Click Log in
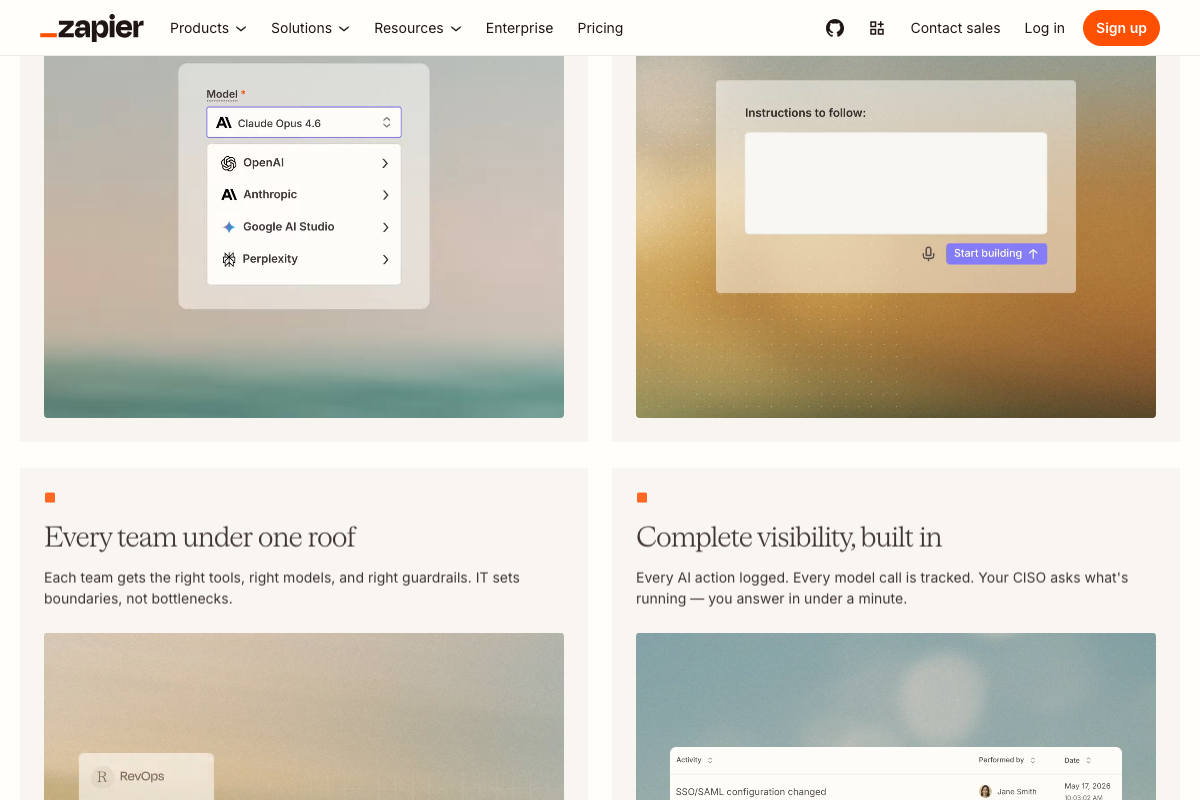This screenshot has height=800, width=1200. pyautogui.click(x=1044, y=28)
